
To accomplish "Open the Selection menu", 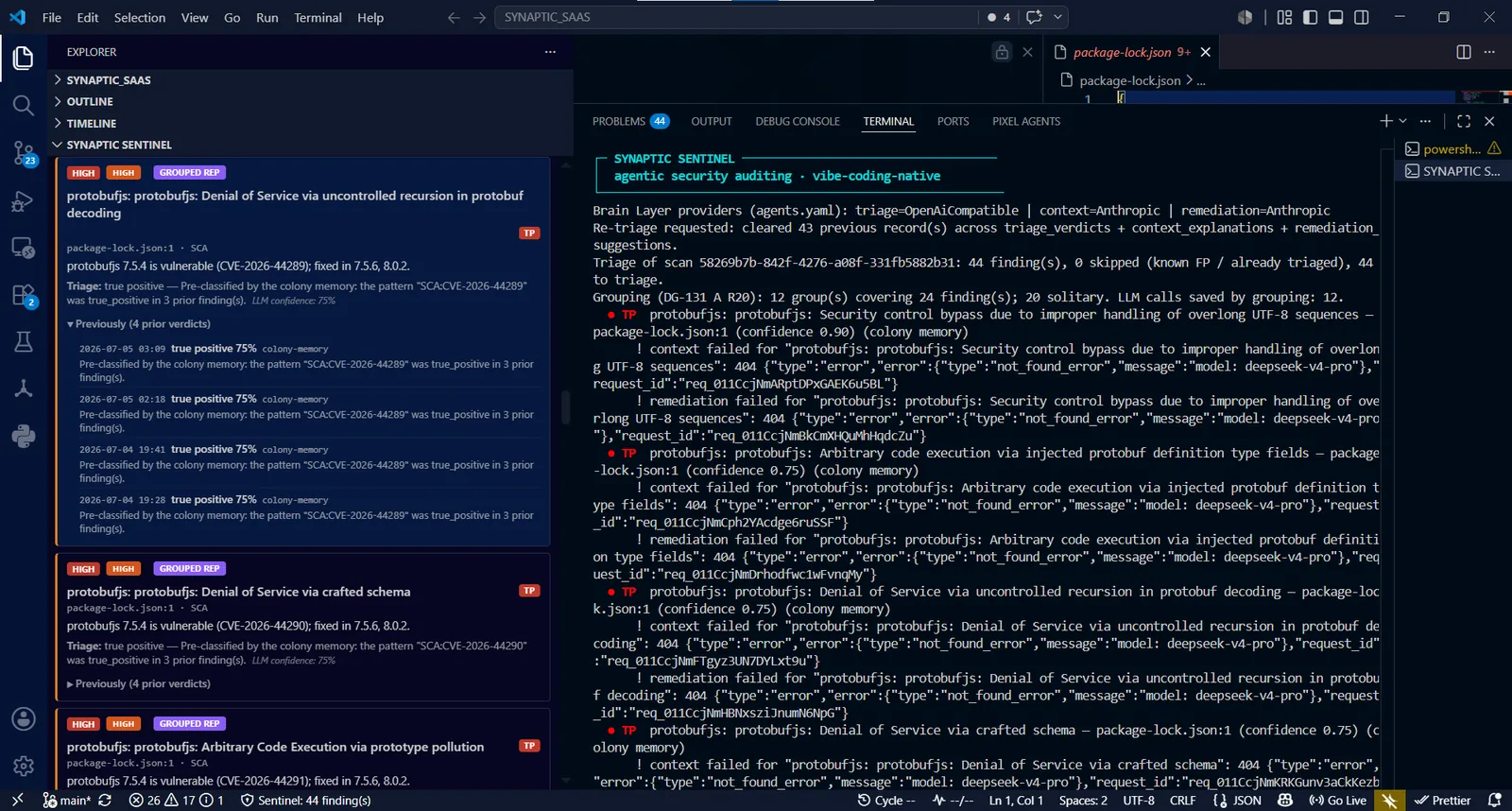I will tap(140, 17).
